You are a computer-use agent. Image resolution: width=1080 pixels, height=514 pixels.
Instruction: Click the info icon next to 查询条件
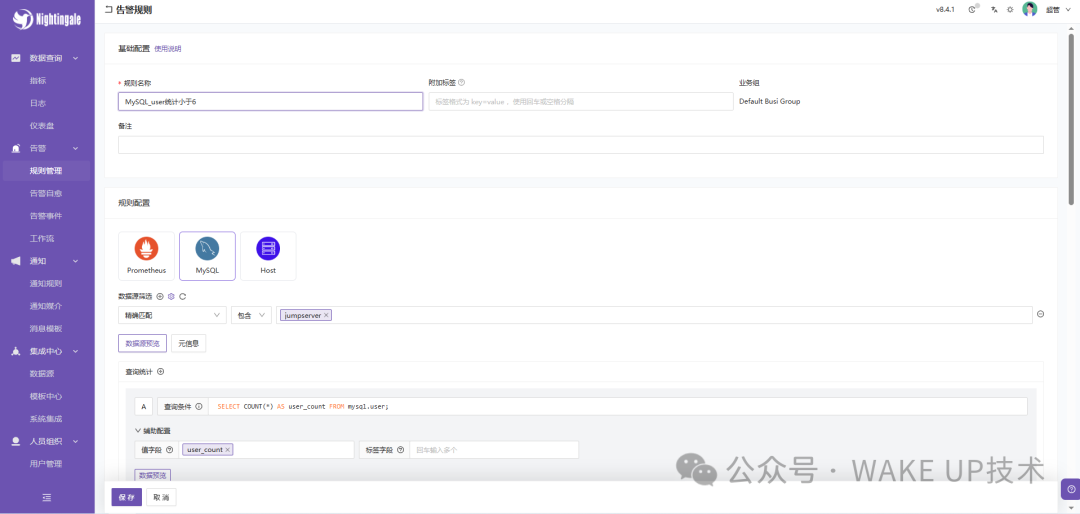tap(198, 407)
